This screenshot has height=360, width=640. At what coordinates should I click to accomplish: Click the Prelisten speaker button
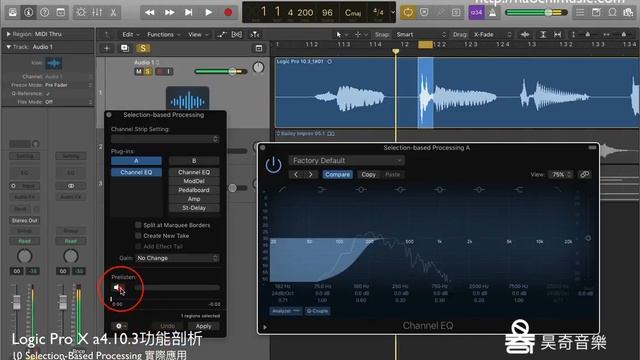pos(119,288)
